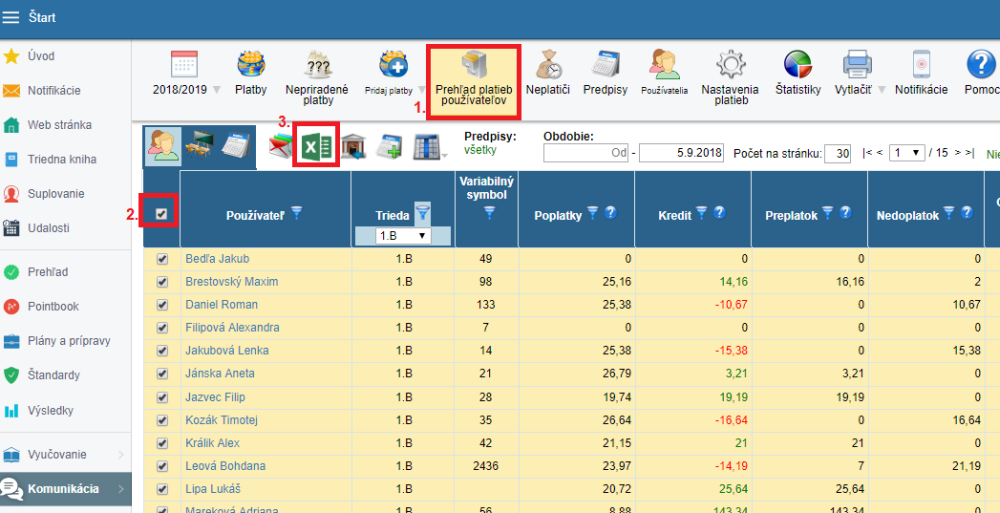Uncheck Brestovský Maxim row checkbox
Screen dimensions: 1000x513
pos(162,282)
